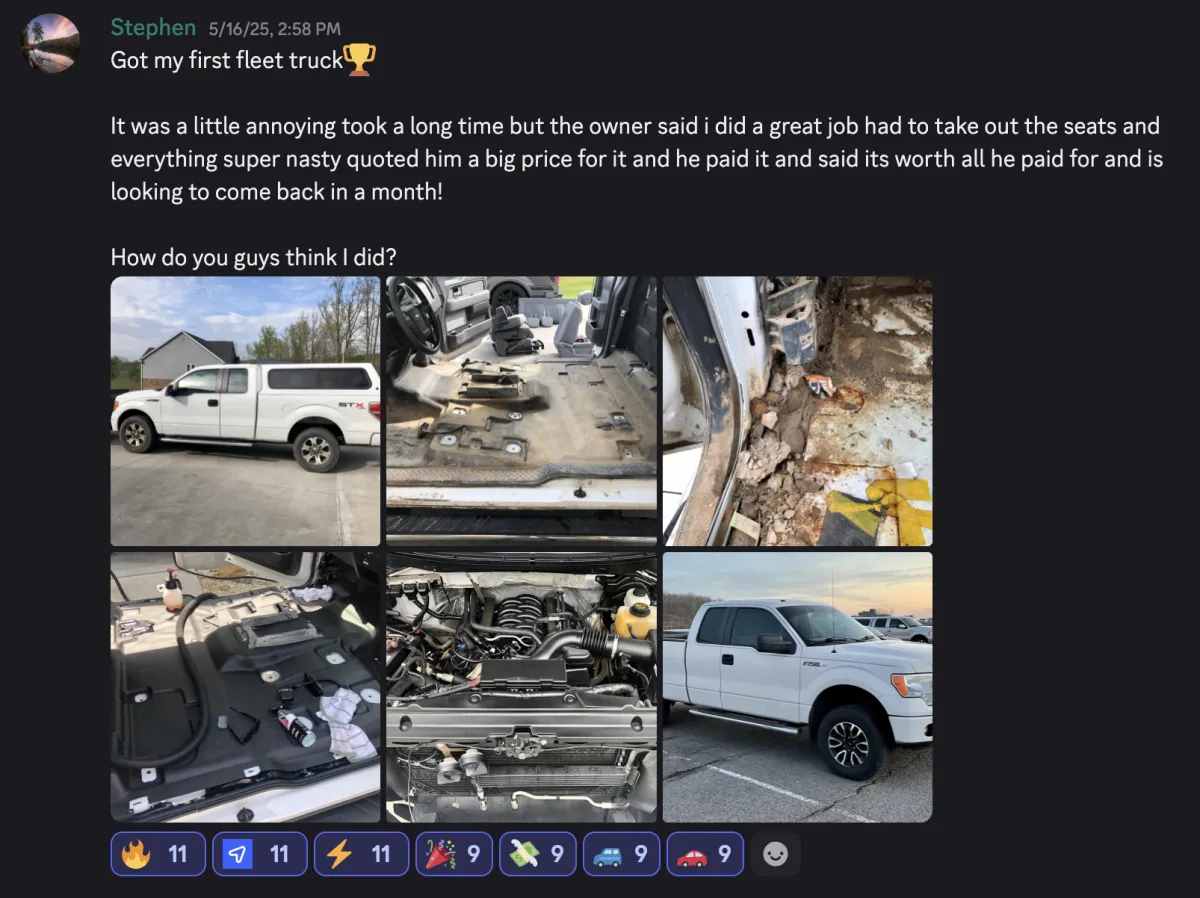Open the cleaned black floor liner photo

pyautogui.click(x=245, y=687)
